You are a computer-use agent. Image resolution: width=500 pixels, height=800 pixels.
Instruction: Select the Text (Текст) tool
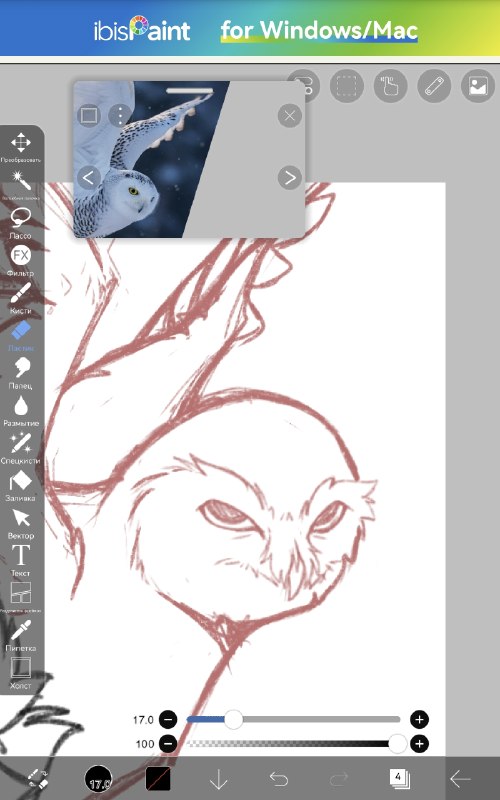coord(20,560)
